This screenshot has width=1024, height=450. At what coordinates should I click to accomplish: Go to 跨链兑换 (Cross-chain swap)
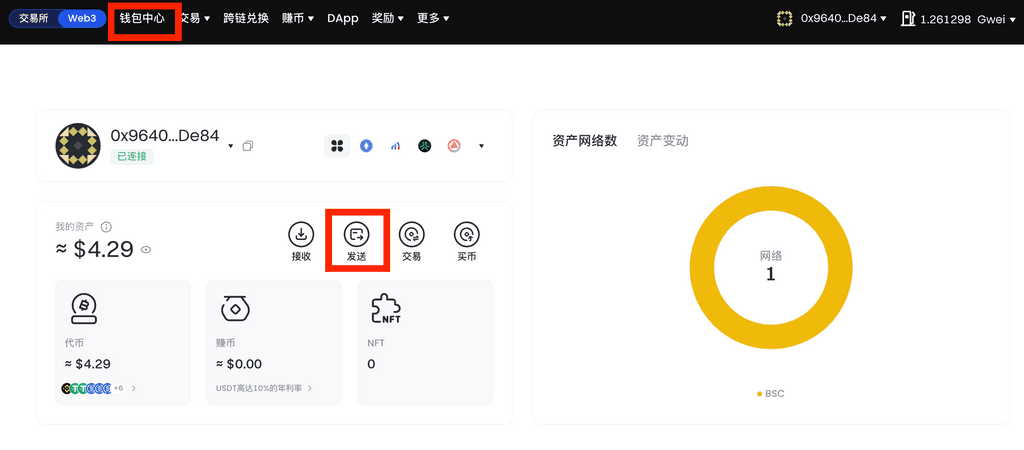pos(246,18)
